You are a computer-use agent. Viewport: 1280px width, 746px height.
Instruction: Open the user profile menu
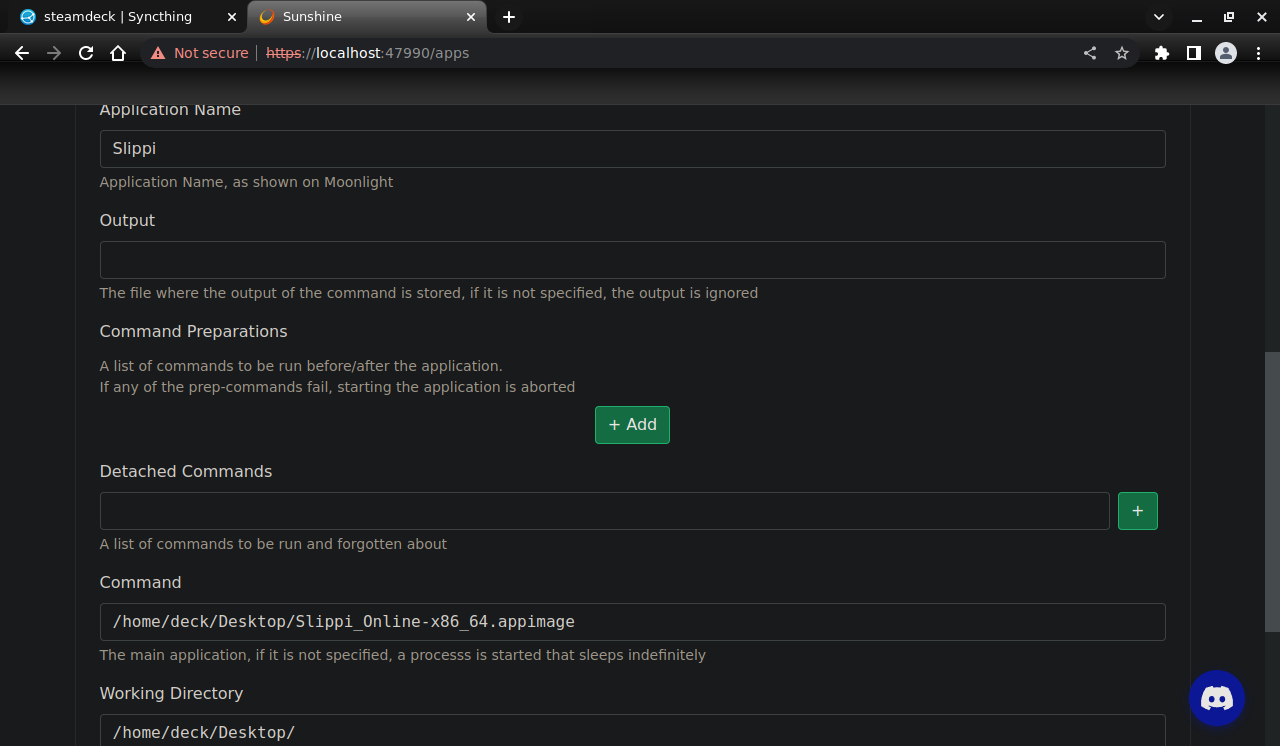coord(1226,53)
